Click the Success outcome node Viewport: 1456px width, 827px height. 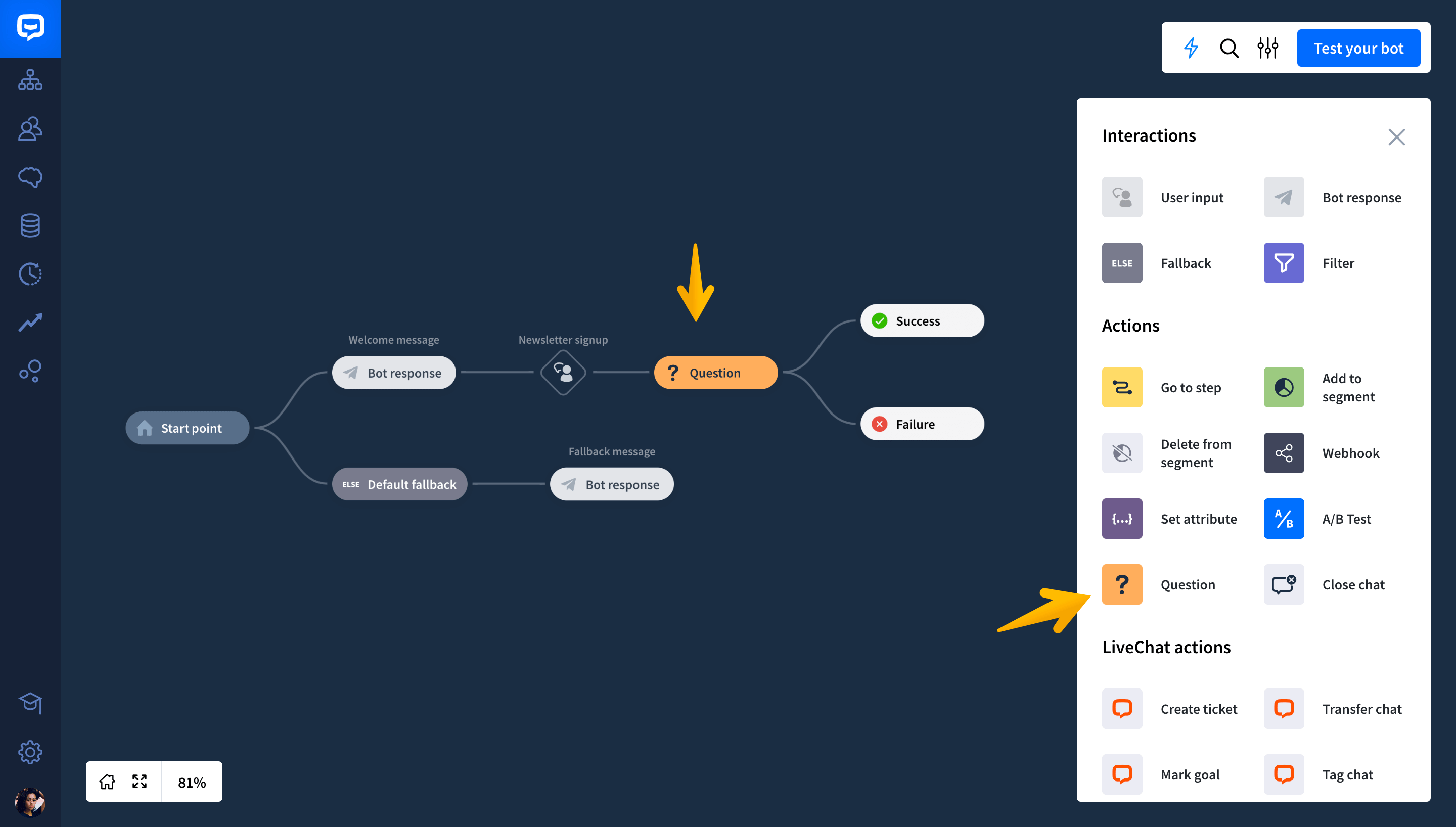[922, 321]
